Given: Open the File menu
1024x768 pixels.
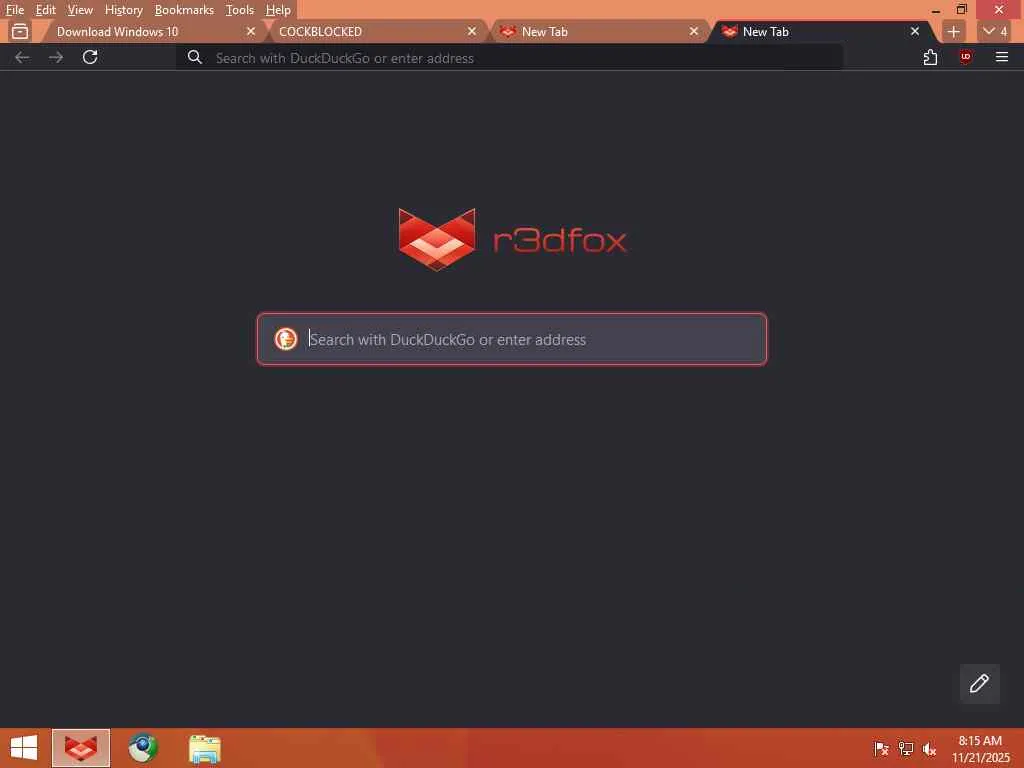Looking at the screenshot, I should [14, 10].
